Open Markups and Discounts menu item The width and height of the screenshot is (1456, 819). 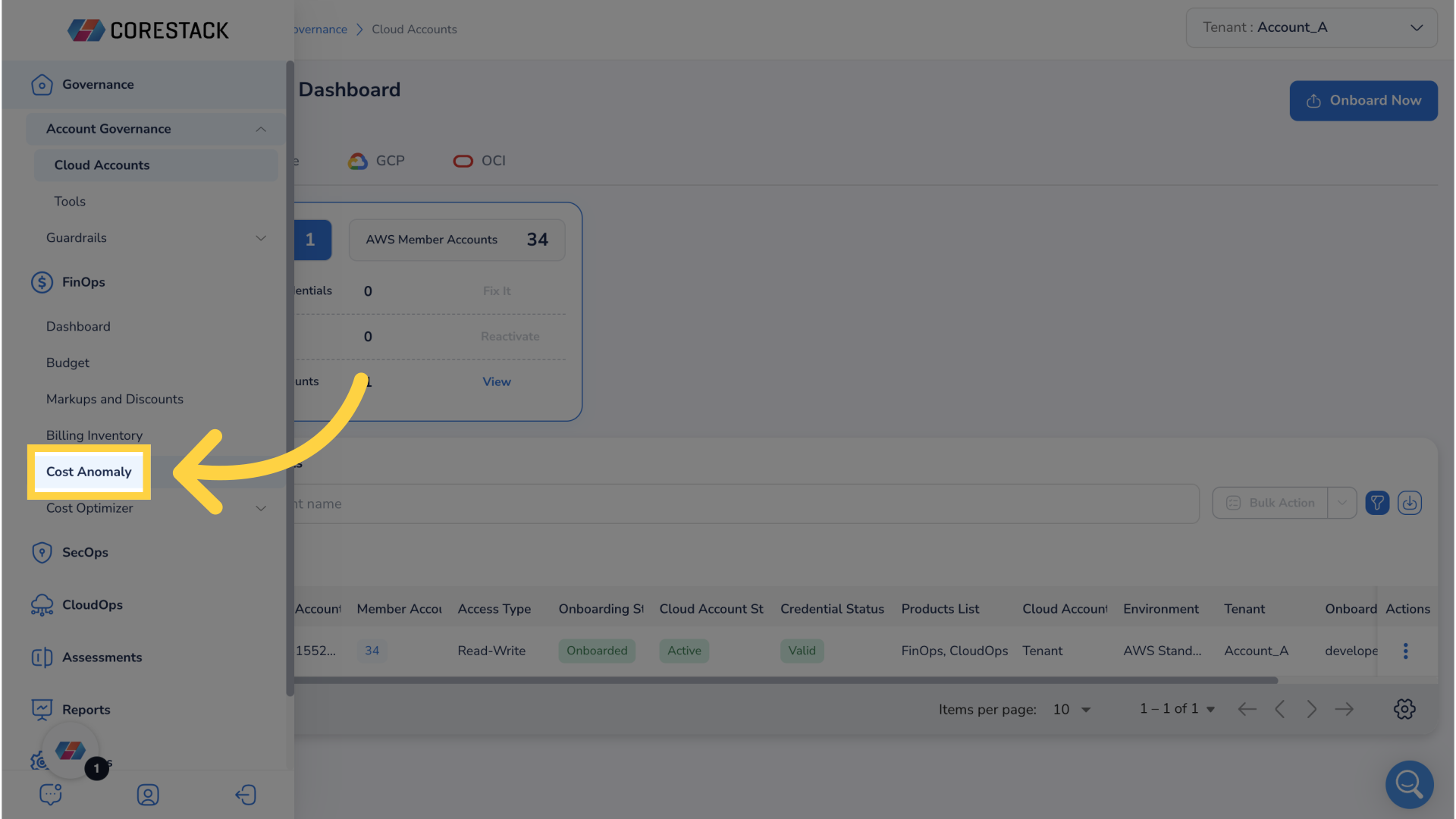[115, 400]
